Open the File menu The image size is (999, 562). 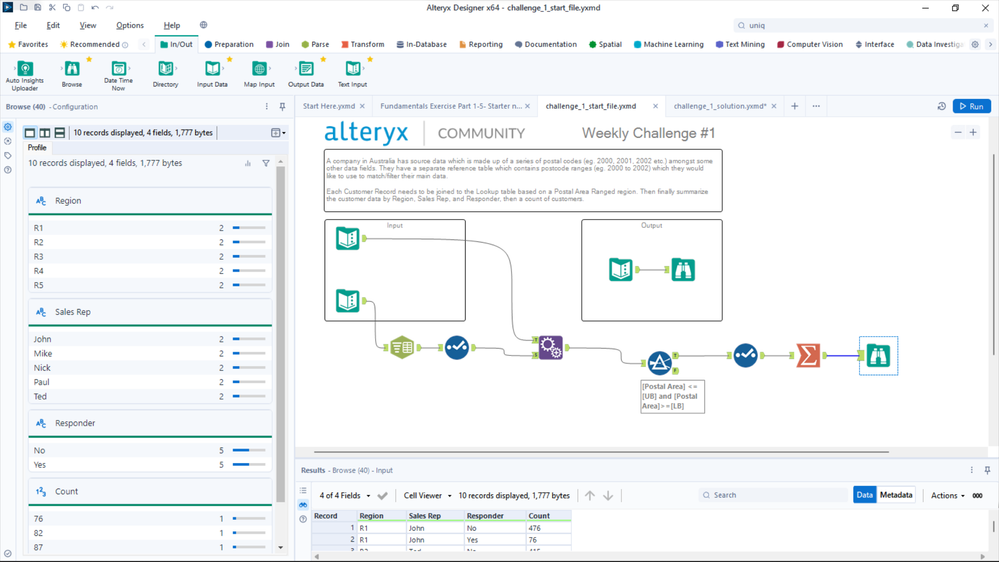(x=20, y=25)
